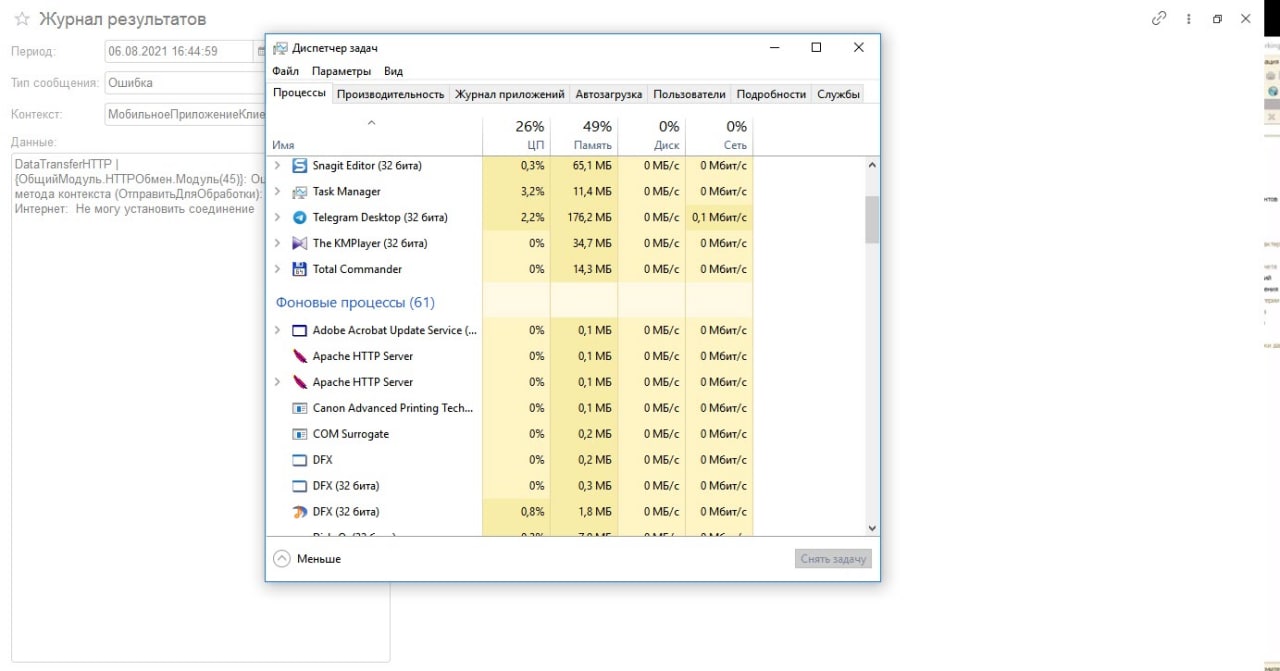
Task: Expand the Telegram Desktop process group
Action: click(x=277, y=217)
